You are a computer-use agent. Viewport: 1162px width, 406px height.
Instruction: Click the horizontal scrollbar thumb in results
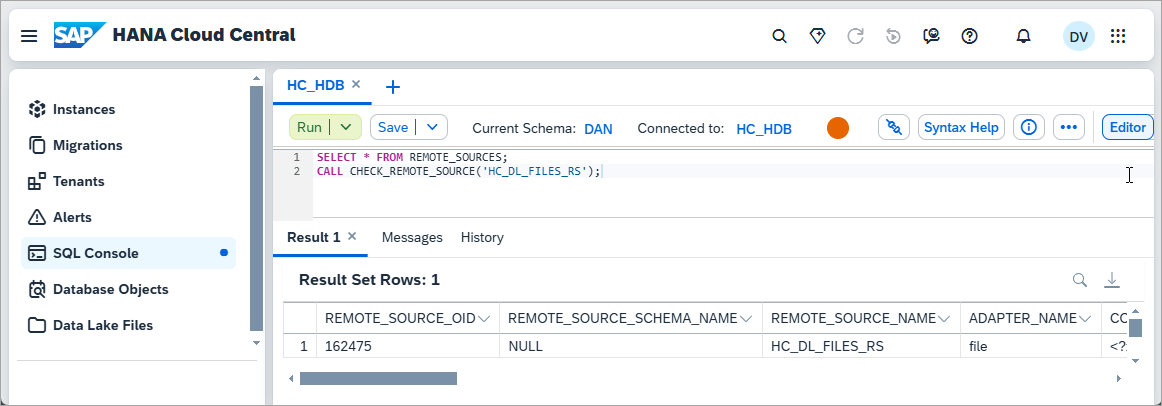[378, 379]
